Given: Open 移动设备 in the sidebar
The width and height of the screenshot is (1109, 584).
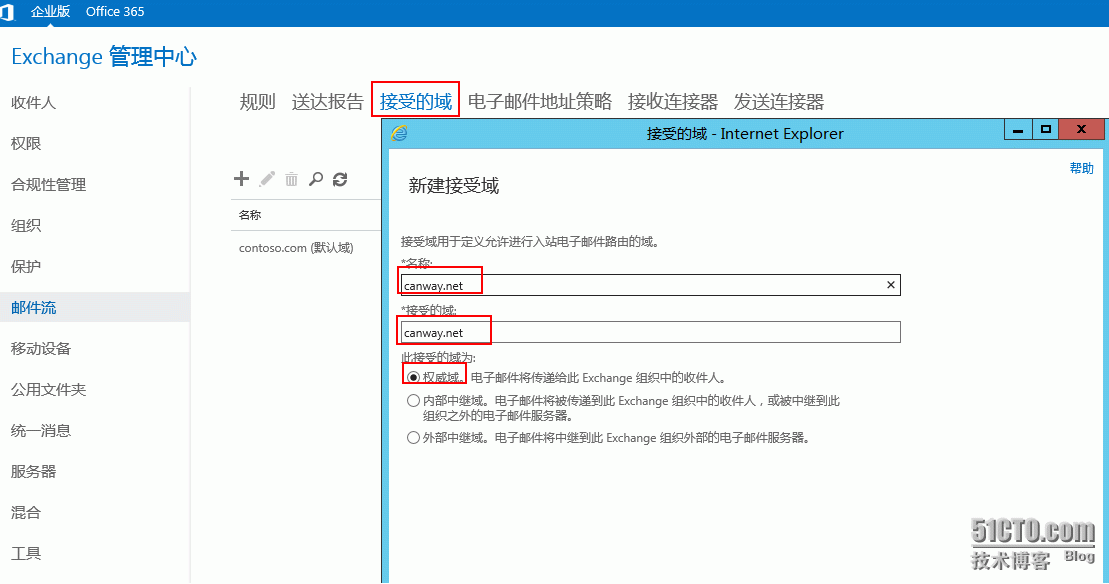Looking at the screenshot, I should coord(41,349).
